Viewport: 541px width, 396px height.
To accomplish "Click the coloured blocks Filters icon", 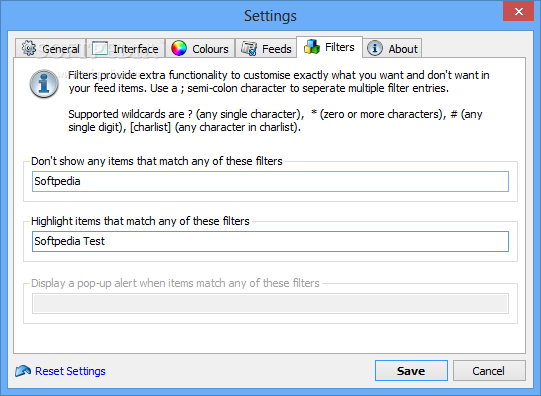I will point(312,47).
